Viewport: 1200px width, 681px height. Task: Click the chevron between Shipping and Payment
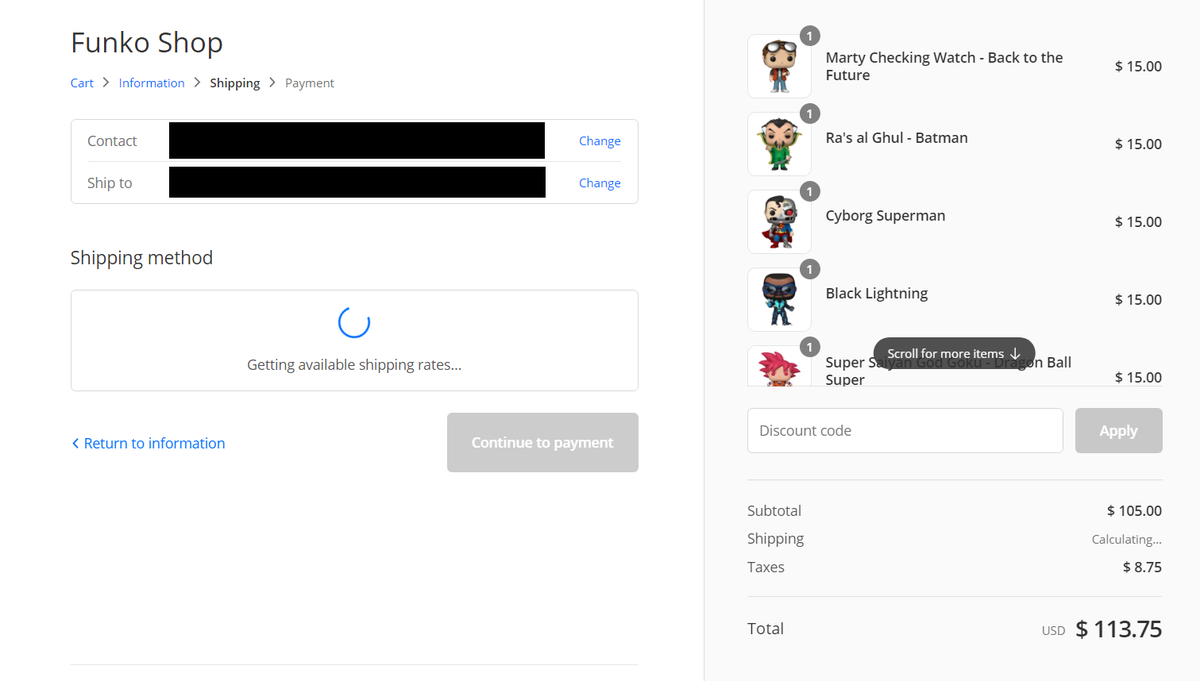272,83
